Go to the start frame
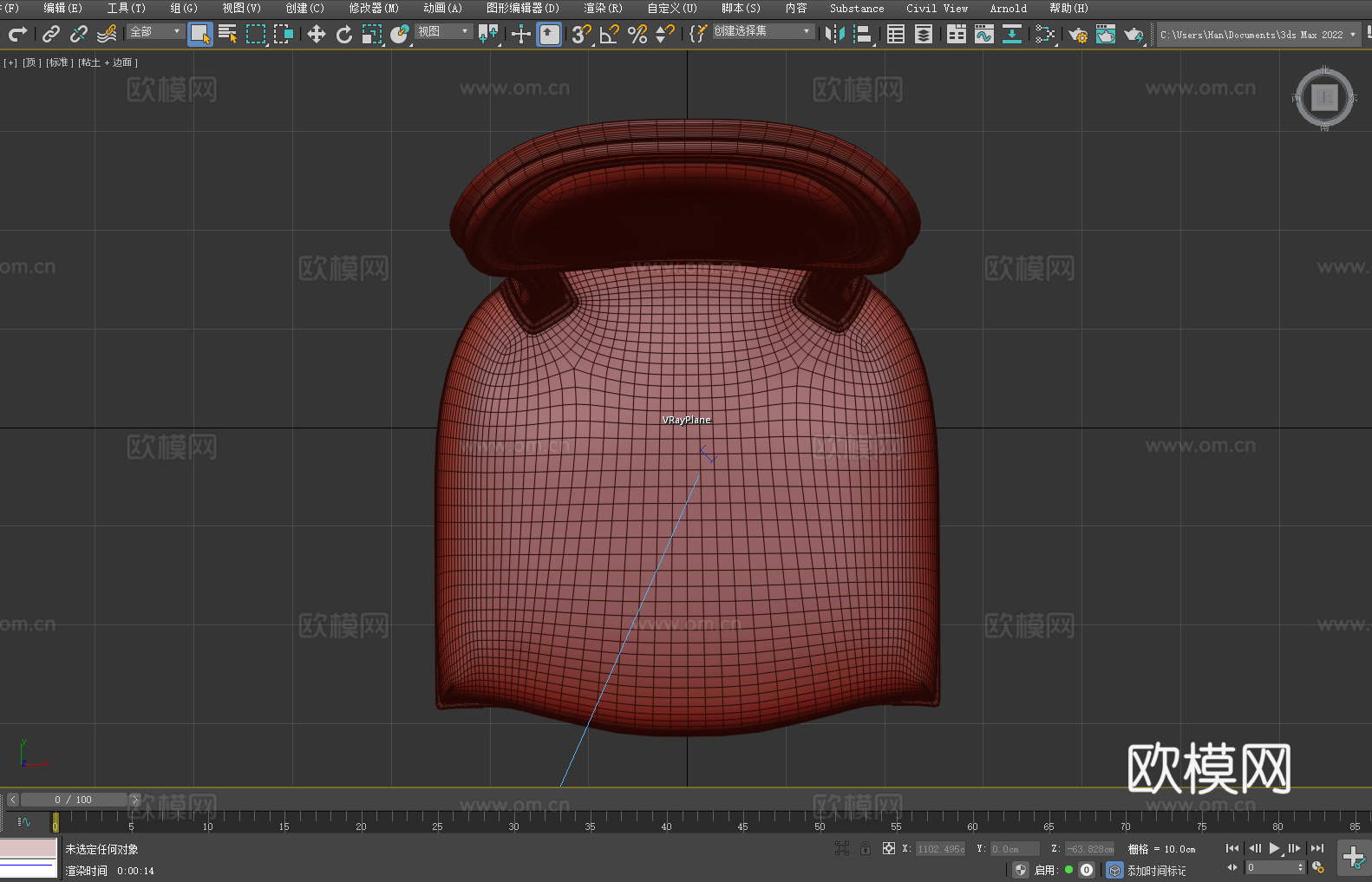1372x882 pixels. click(1232, 848)
